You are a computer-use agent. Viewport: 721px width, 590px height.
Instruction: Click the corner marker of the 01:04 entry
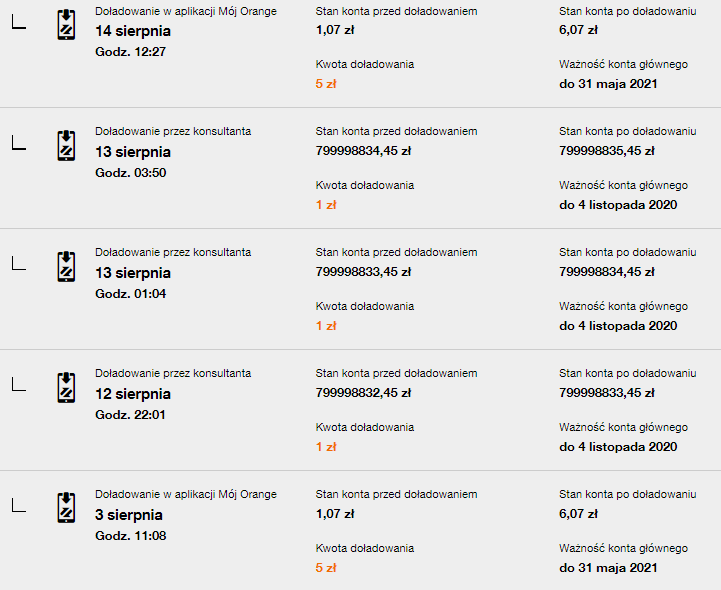18,264
